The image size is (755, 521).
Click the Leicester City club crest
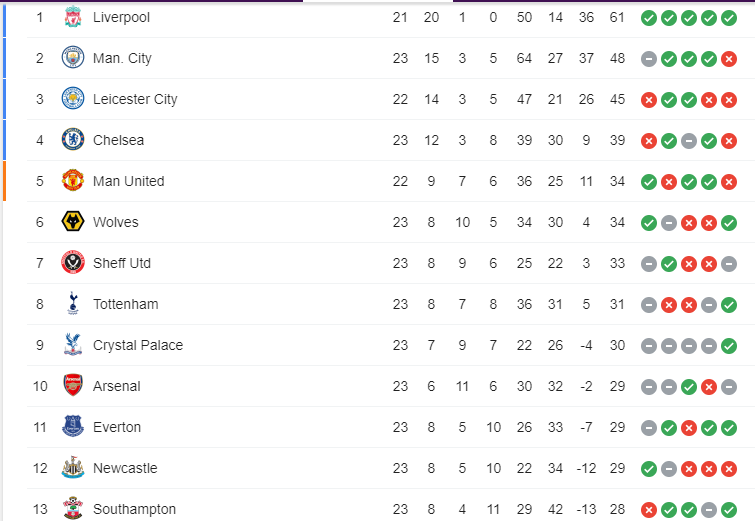(x=72, y=99)
